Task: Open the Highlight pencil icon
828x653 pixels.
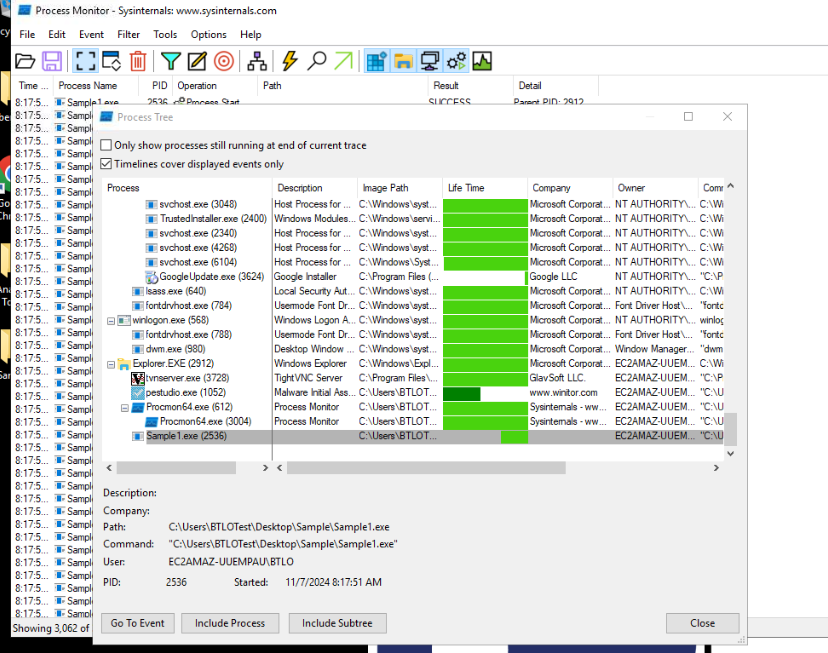Action: click(197, 61)
